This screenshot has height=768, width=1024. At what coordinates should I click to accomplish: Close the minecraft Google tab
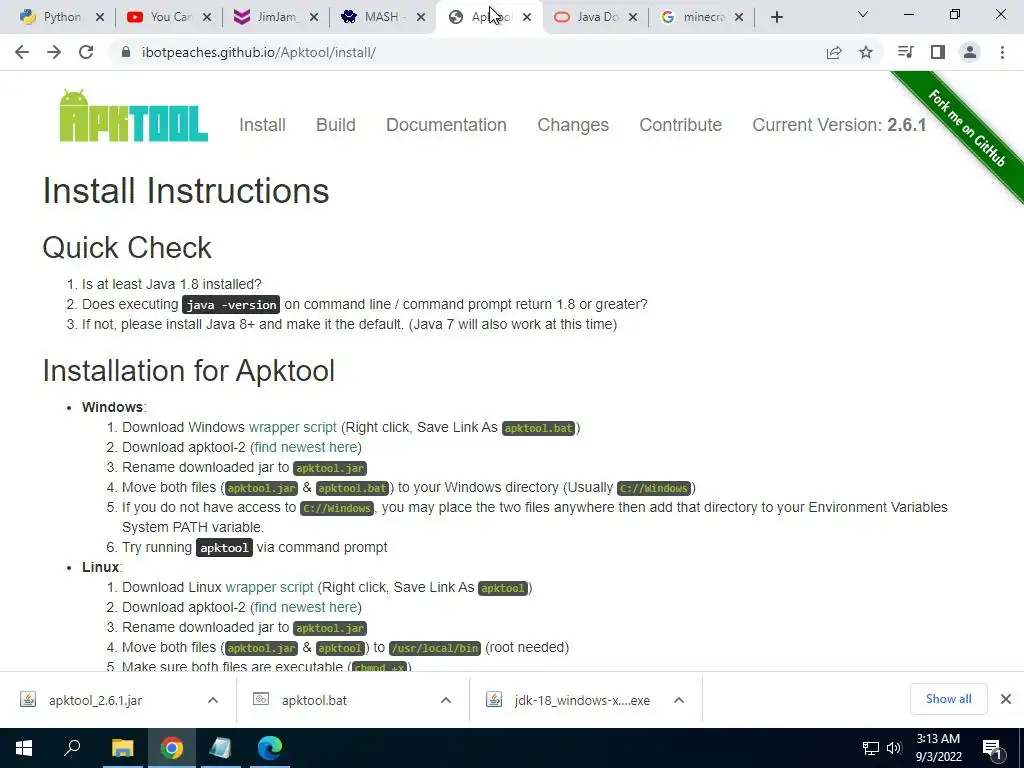click(x=739, y=18)
